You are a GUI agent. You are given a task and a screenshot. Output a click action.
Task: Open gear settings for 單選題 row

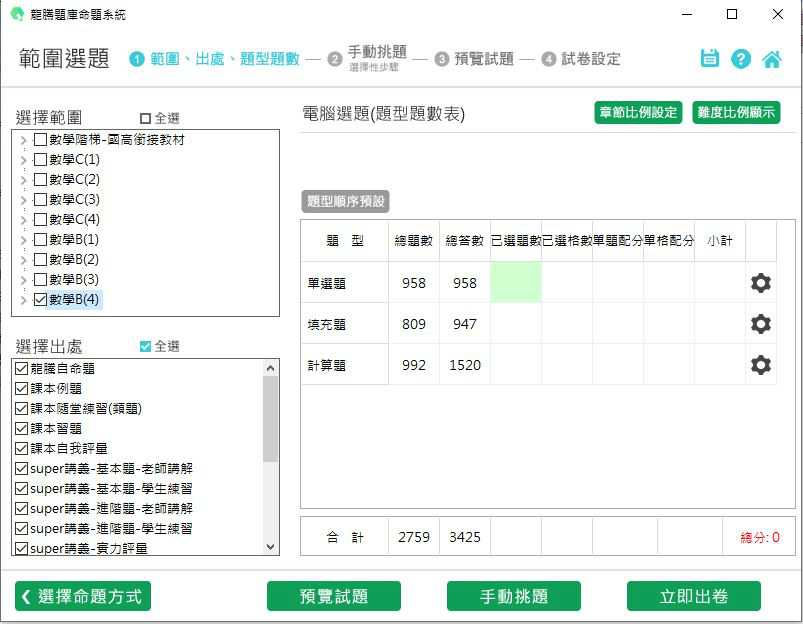pos(760,283)
